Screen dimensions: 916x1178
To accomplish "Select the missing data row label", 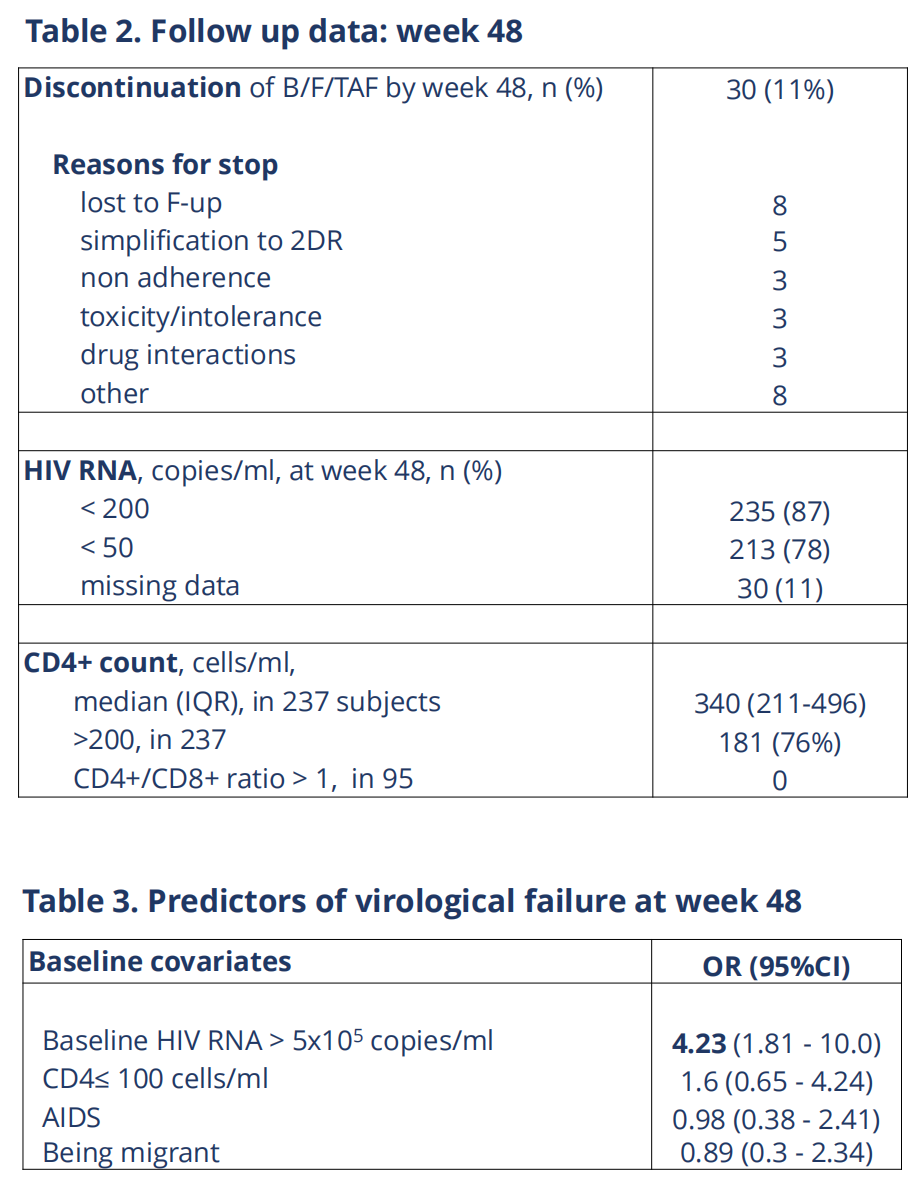I will pyautogui.click(x=160, y=586).
